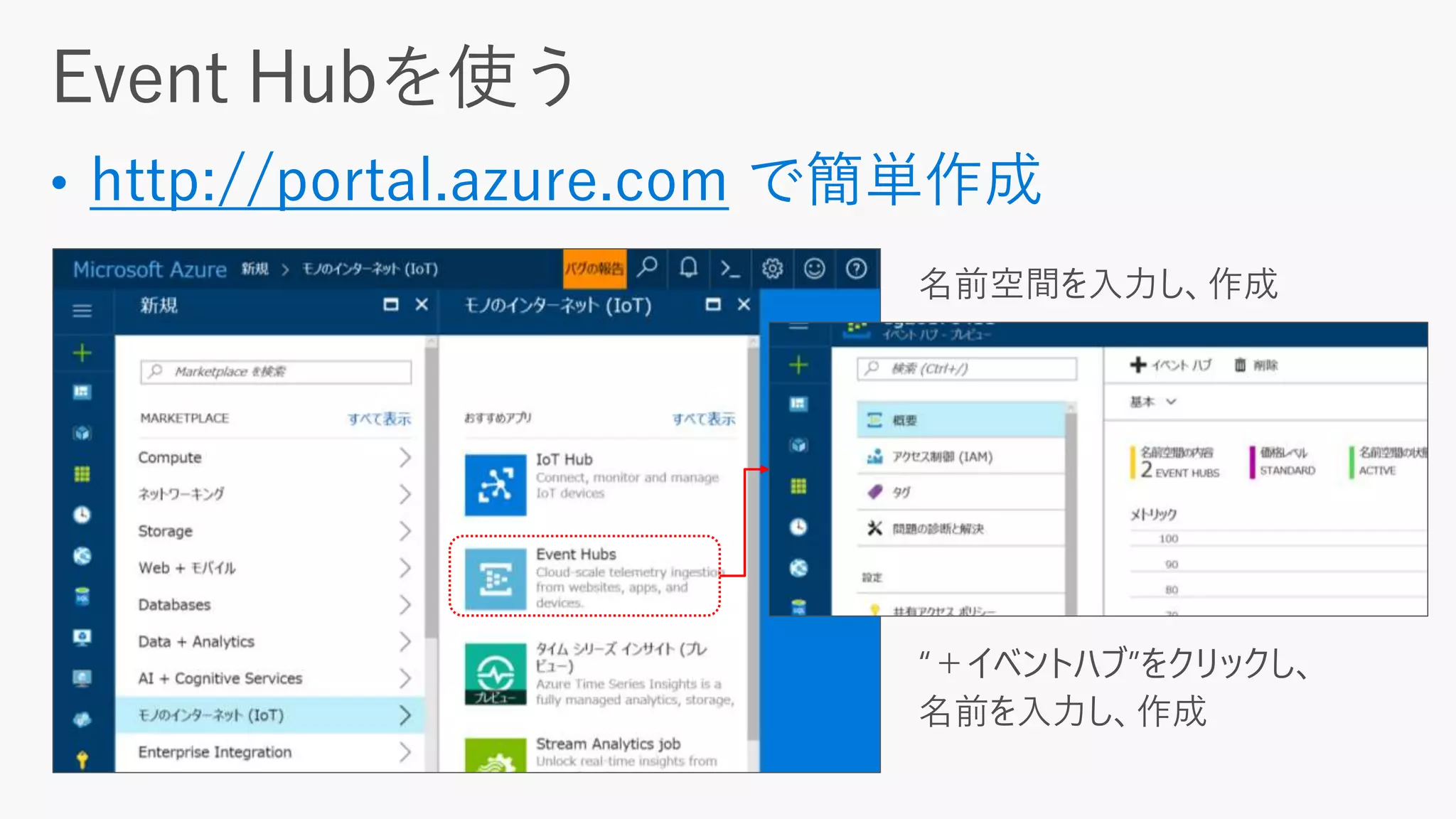The width and height of the screenshot is (1456, 819).
Task: Open the resource cube icon in left sidebar
Action: click(82, 433)
